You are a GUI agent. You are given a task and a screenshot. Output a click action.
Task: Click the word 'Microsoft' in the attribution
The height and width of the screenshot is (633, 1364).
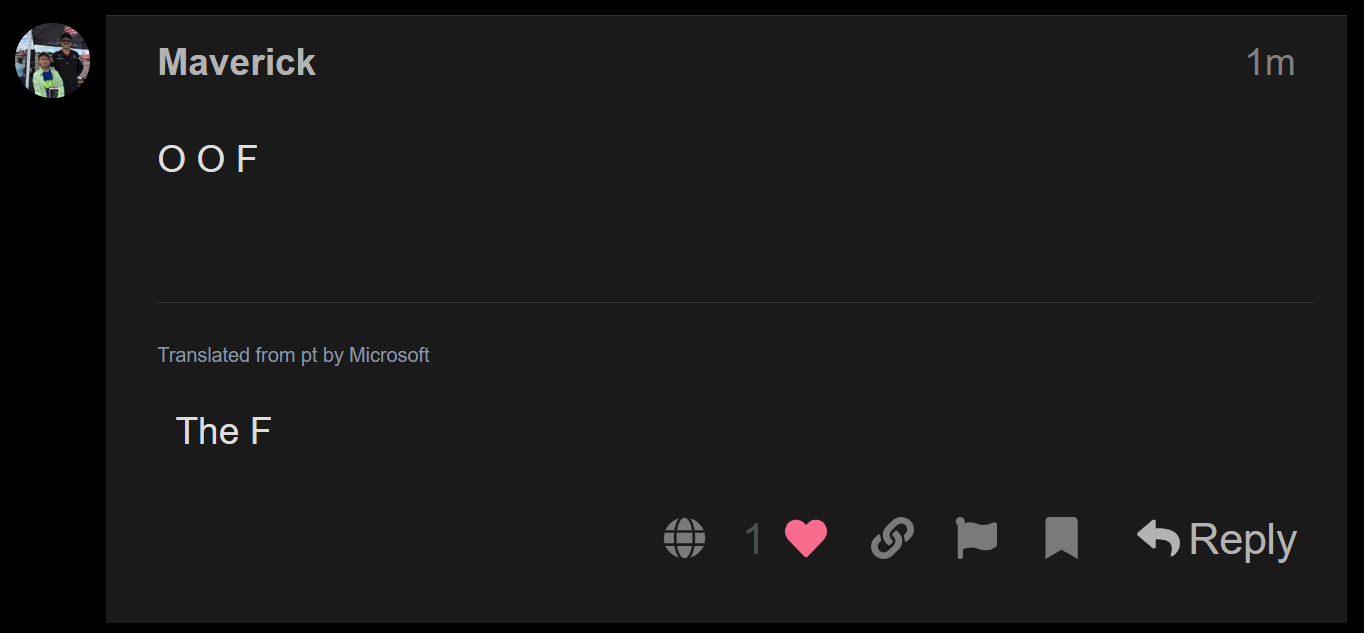pos(389,355)
